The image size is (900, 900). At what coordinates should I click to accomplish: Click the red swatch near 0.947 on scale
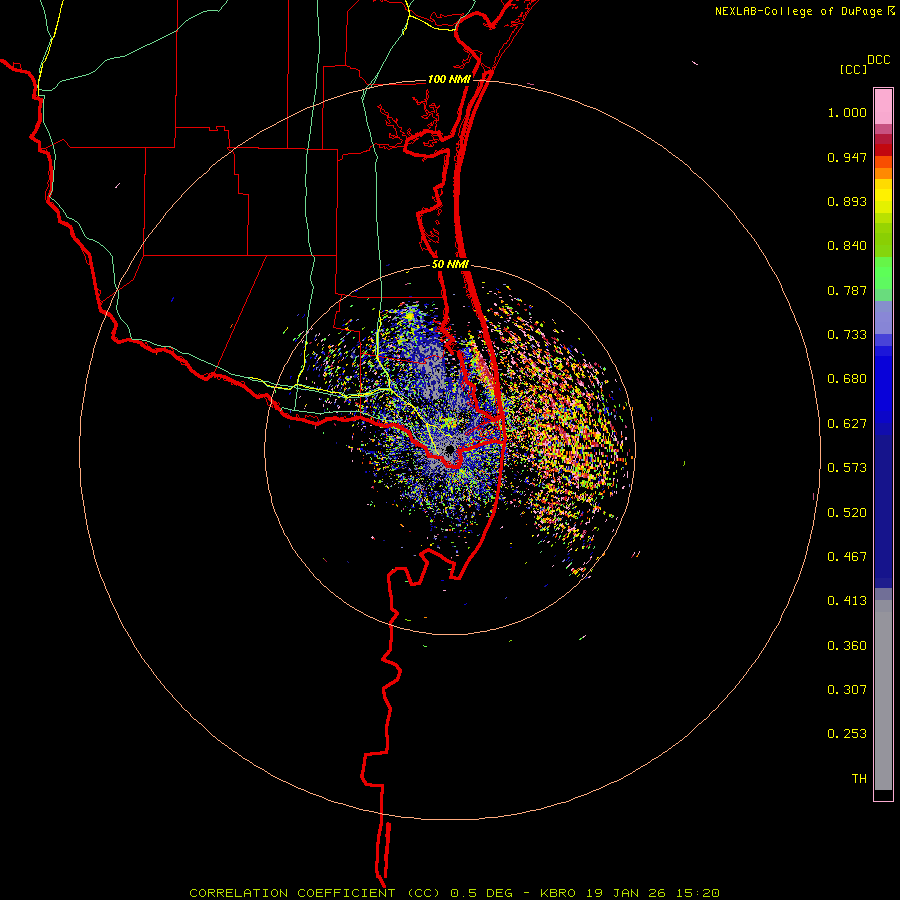tap(883, 150)
